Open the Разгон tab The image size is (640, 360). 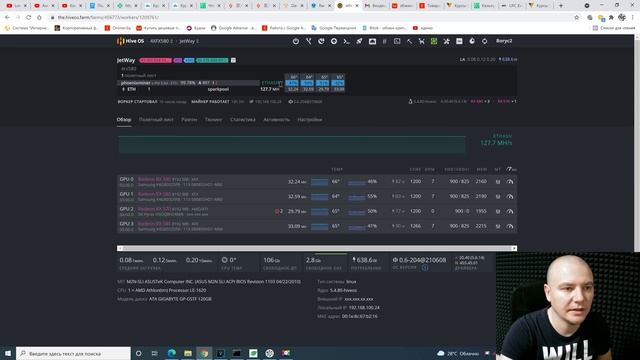(189, 120)
